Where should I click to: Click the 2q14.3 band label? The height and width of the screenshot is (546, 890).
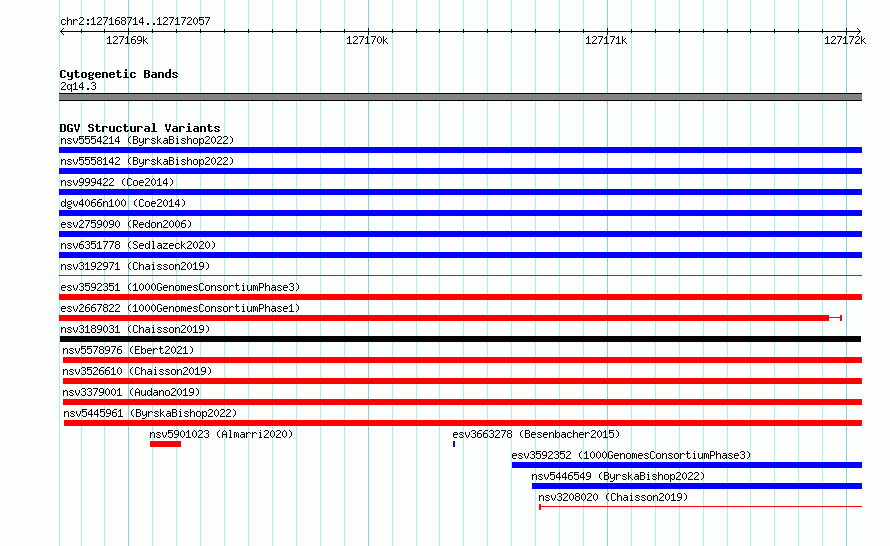[x=78, y=86]
